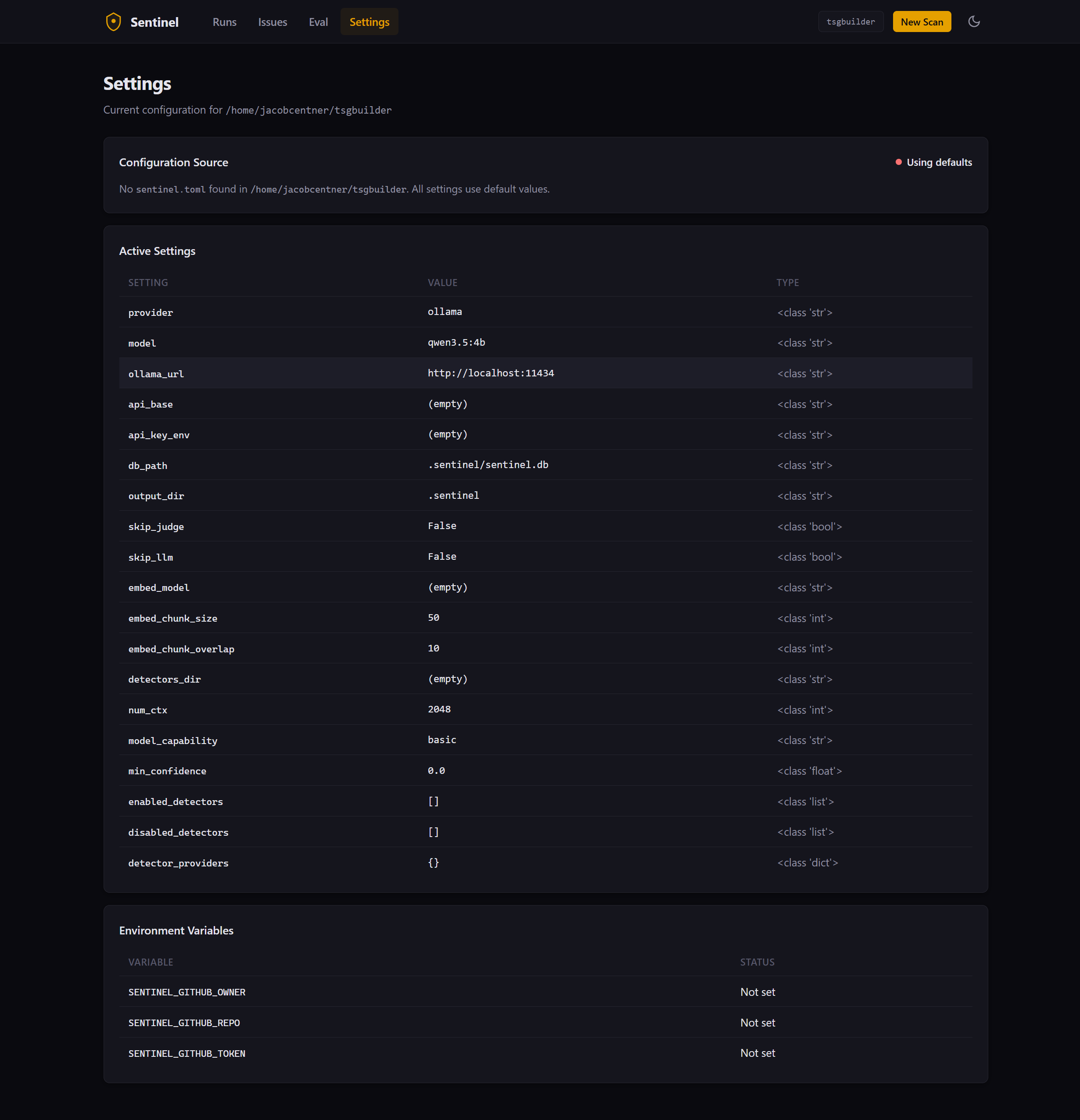Click the False value for skip_llm

[x=442, y=556]
